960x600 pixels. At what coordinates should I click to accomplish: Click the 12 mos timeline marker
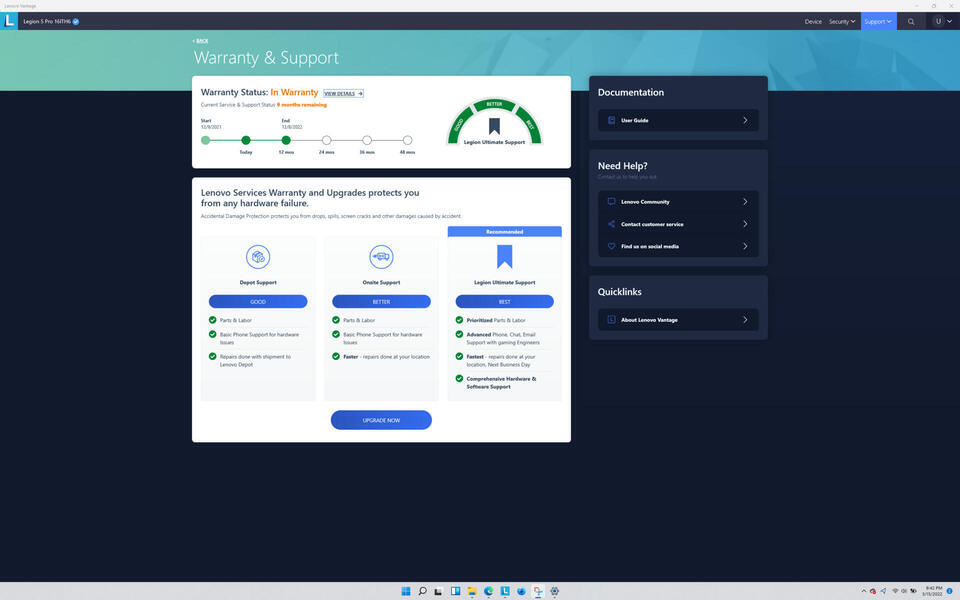[286, 140]
